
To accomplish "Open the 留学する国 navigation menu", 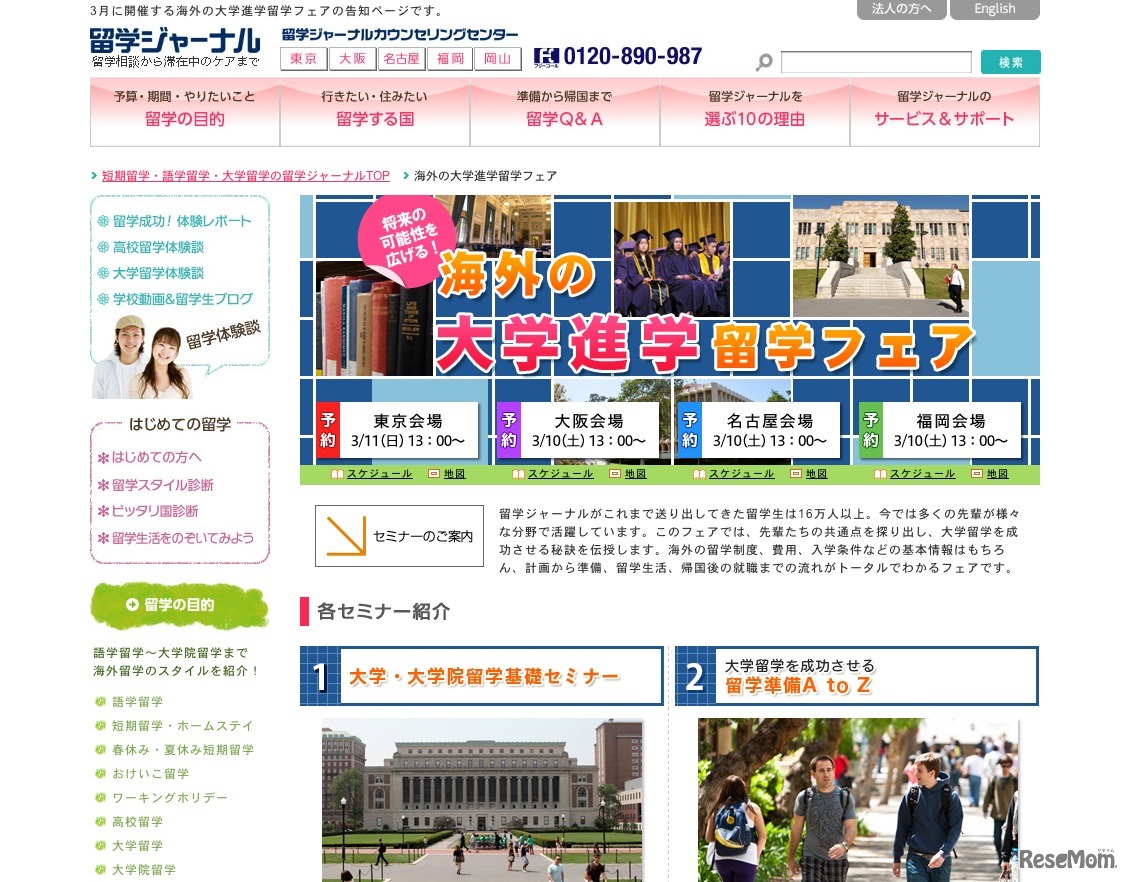I will 375,112.
